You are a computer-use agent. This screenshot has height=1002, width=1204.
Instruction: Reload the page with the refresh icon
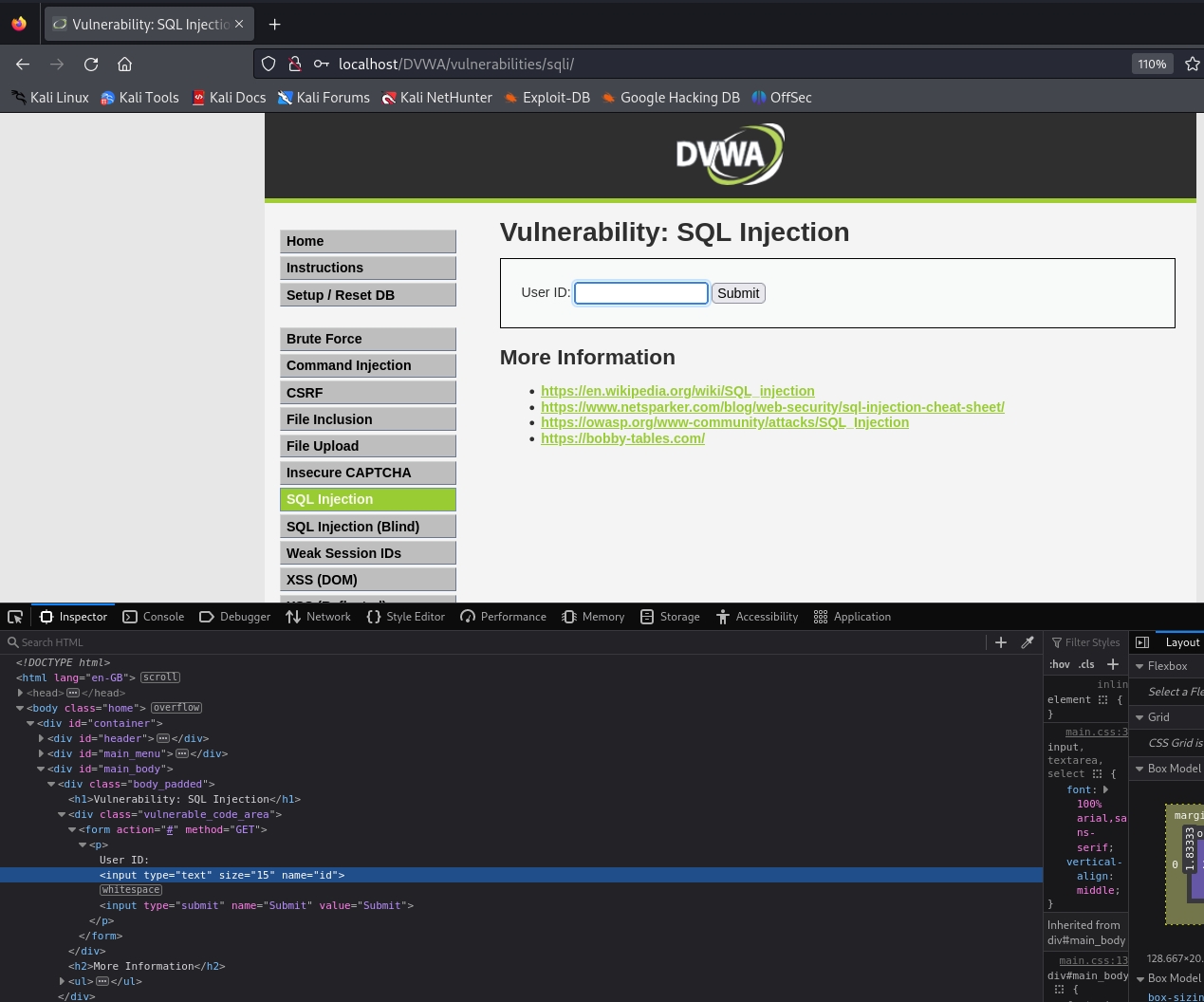click(91, 65)
